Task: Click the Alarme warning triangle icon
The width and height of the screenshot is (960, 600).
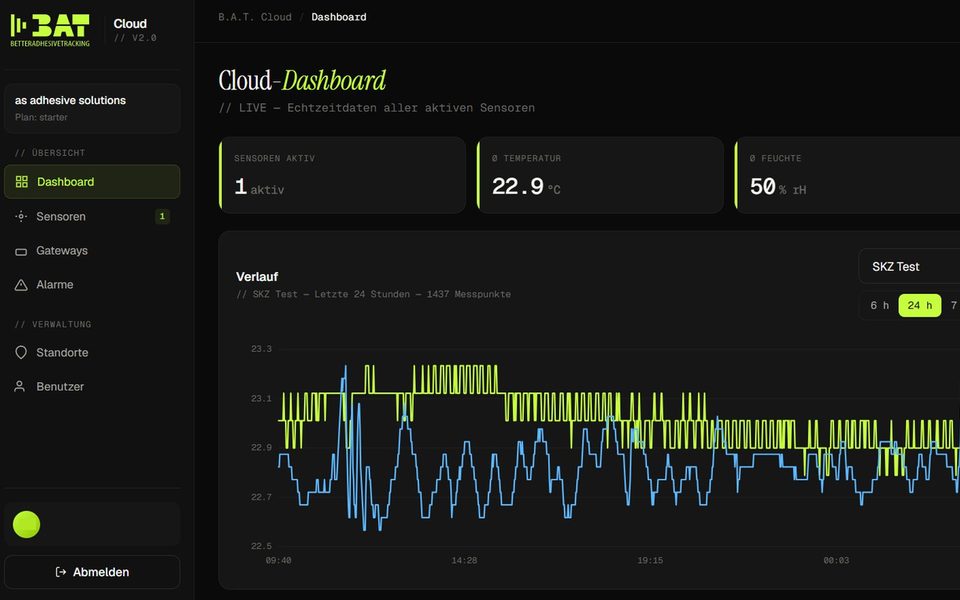Action: pyautogui.click(x=21, y=285)
